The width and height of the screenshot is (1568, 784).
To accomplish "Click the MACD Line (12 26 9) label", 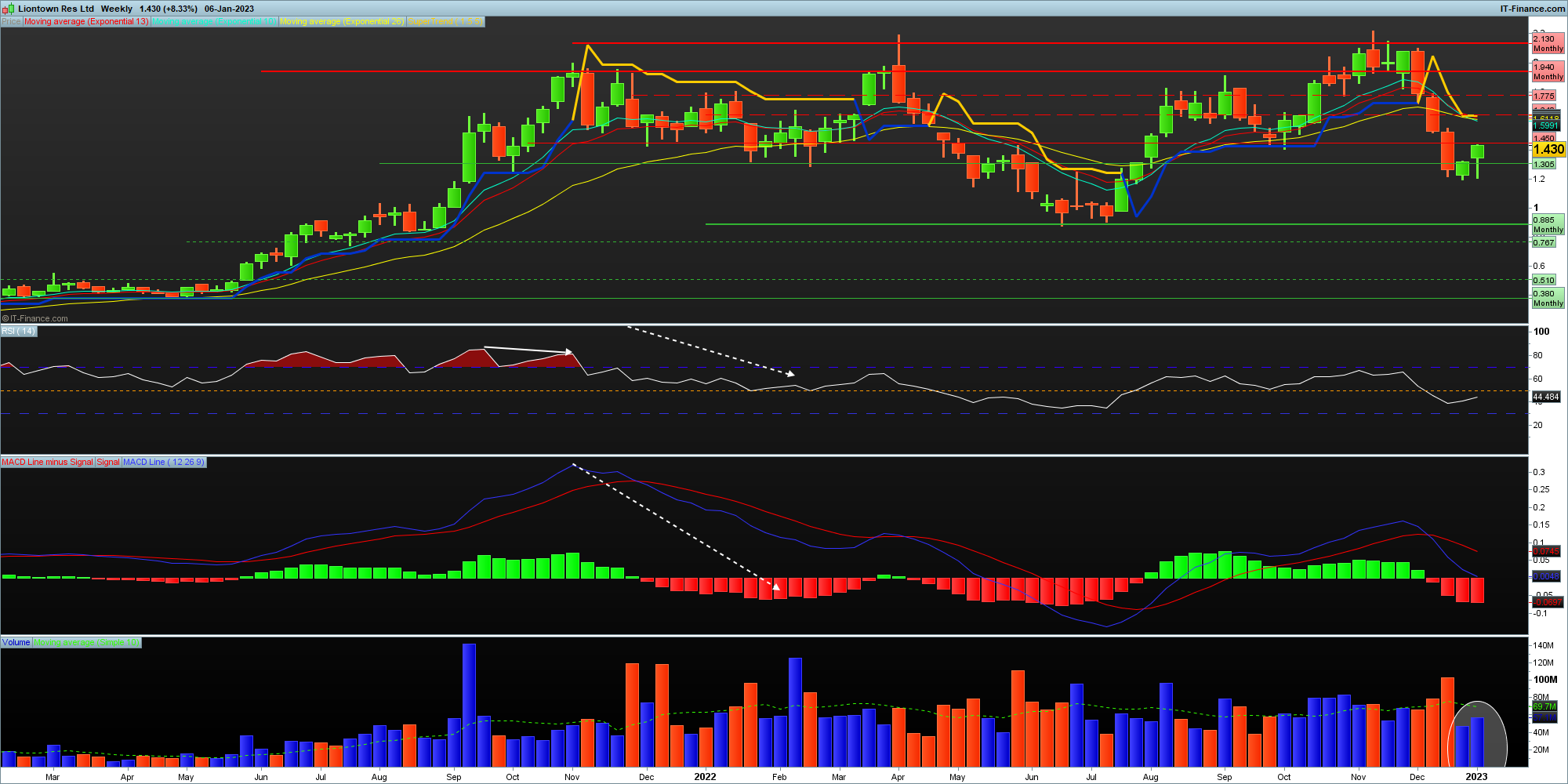I will click(x=164, y=463).
